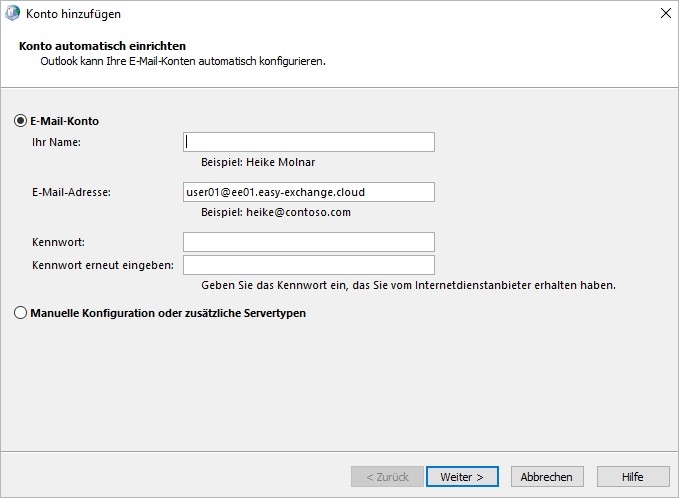Open help via the Hilfe button
The width and height of the screenshot is (679, 498).
tap(633, 476)
